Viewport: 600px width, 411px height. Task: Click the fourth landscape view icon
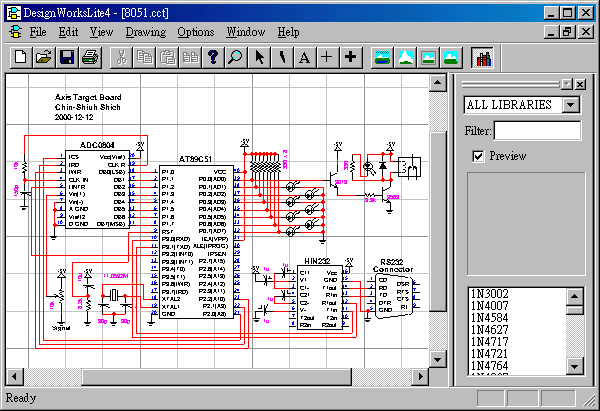451,57
